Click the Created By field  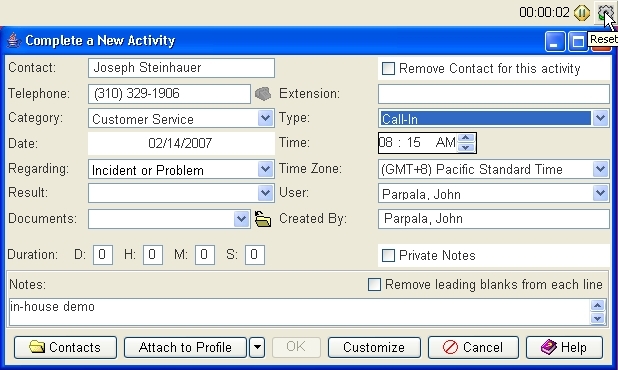click(494, 219)
